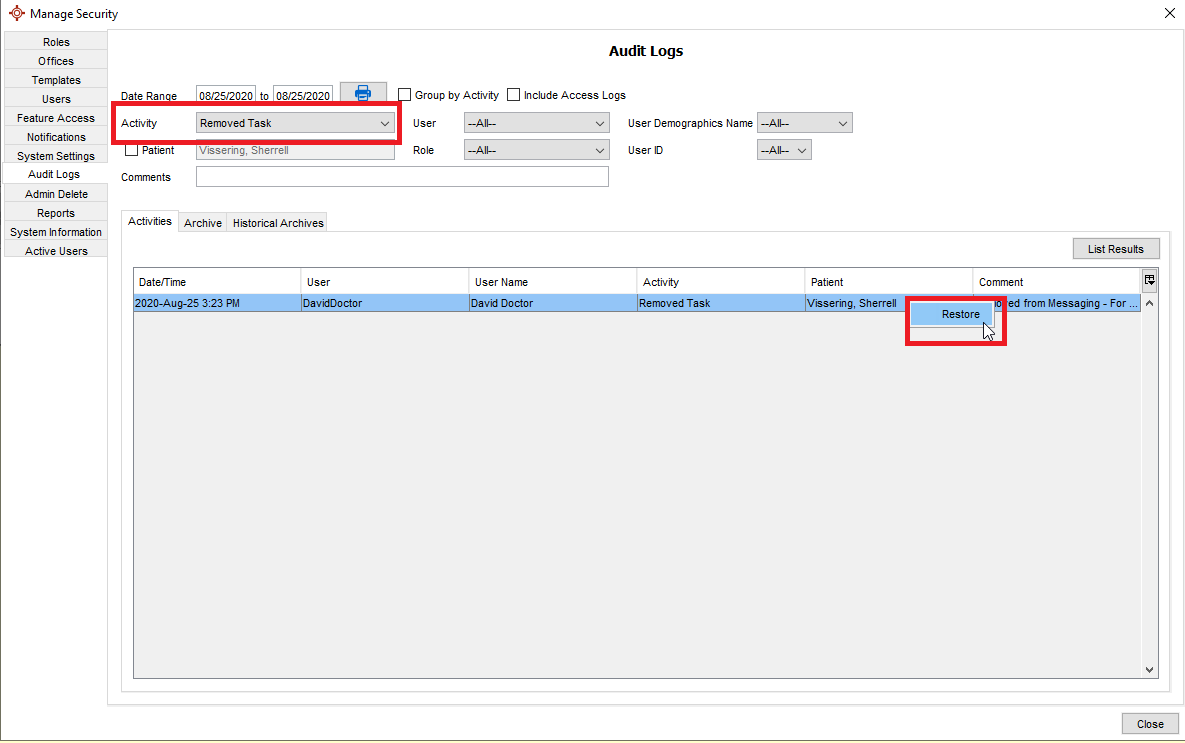The height and width of the screenshot is (743, 1185).
Task: Expand the User Demographics Name dropdown
Action: (804, 123)
